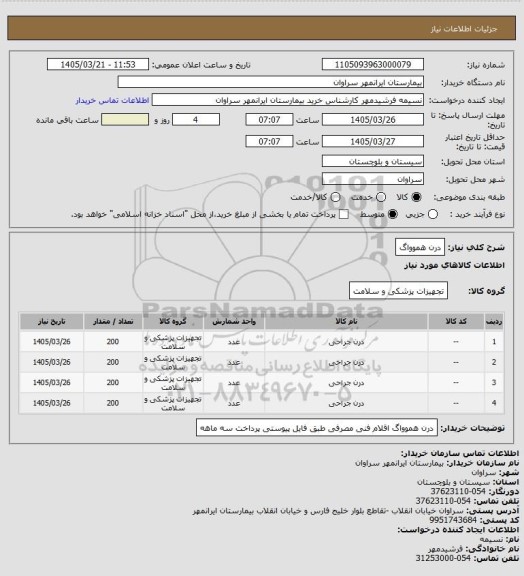
Task: Click the postal address line سراوان خیابان انقلاب
Action: click(329, 511)
